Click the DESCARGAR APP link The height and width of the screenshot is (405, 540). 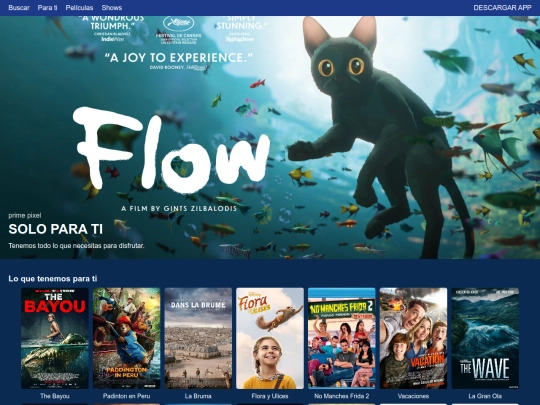coord(502,8)
